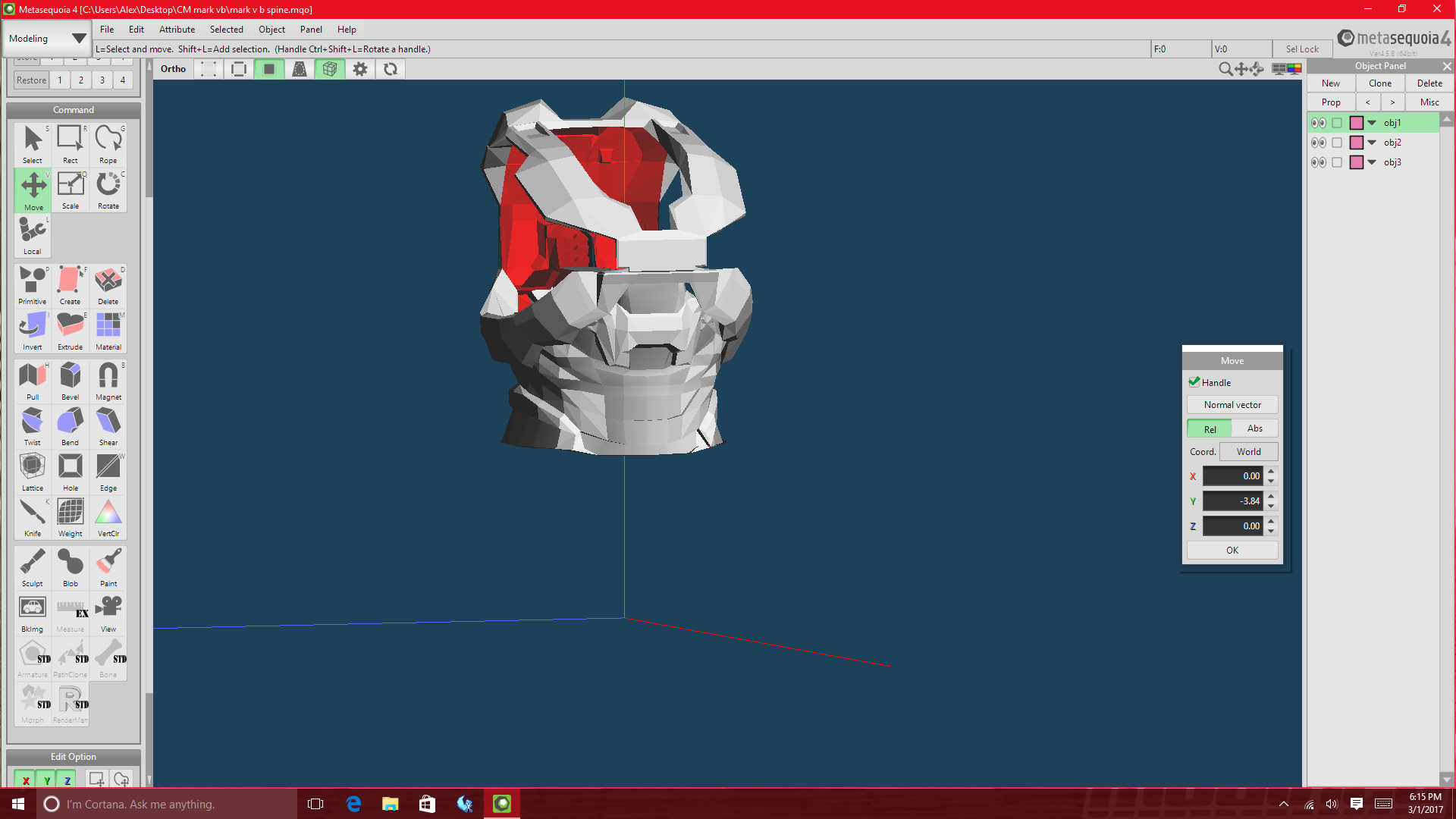Click the Cortana search box

[167, 804]
